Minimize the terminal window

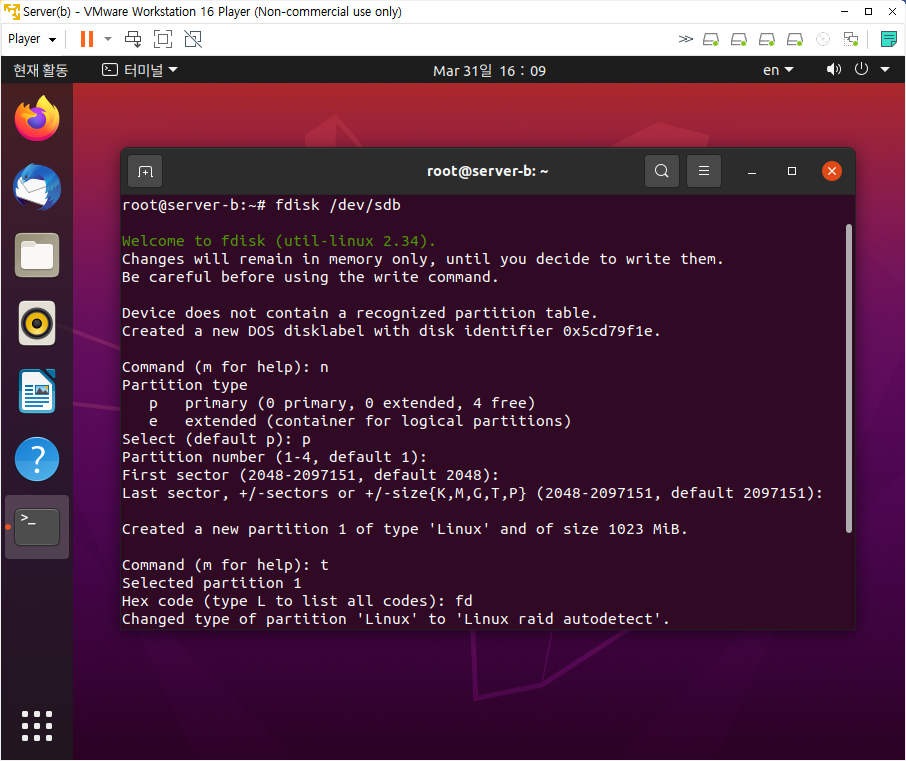(x=752, y=172)
